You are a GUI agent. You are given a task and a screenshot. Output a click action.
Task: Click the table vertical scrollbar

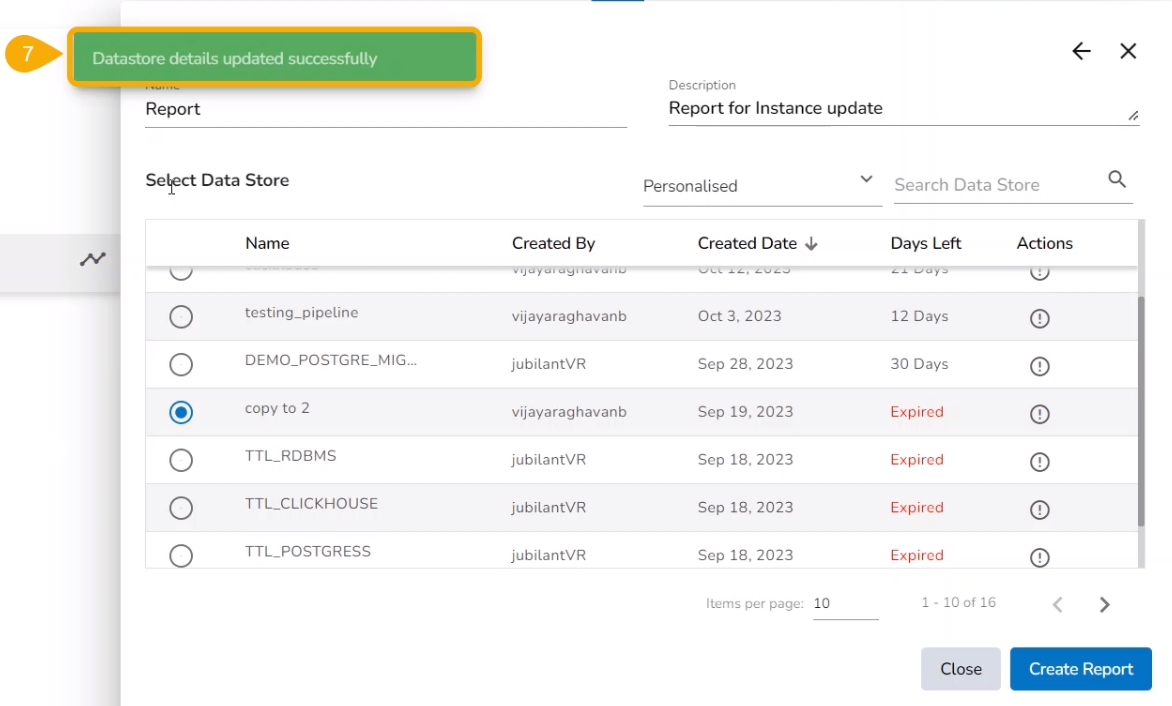(1141, 410)
